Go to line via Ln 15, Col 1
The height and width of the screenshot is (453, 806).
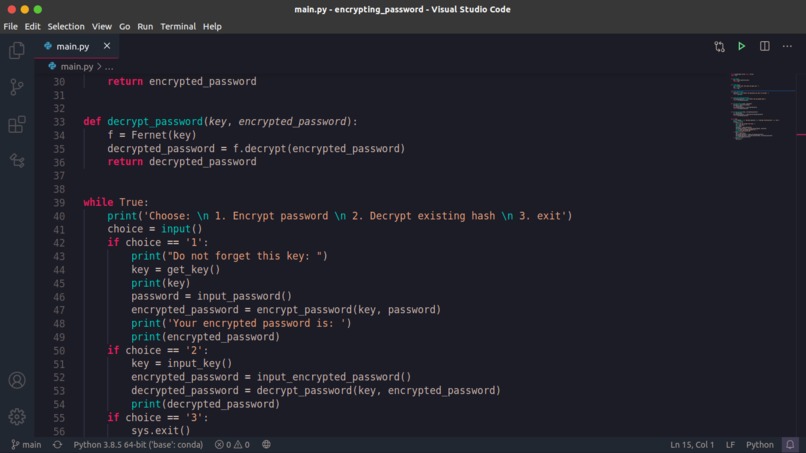(x=692, y=445)
